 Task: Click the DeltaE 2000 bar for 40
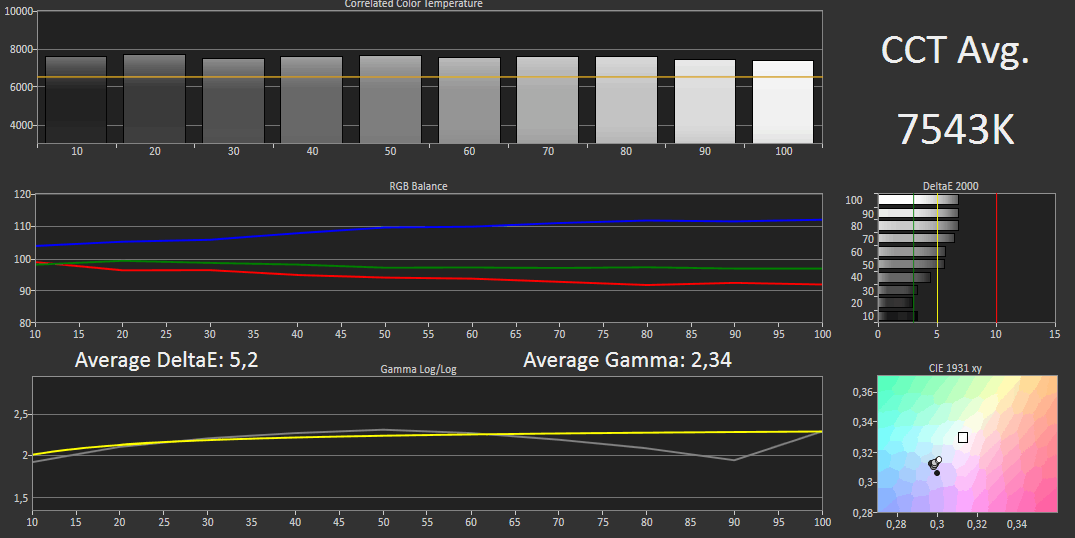click(904, 277)
